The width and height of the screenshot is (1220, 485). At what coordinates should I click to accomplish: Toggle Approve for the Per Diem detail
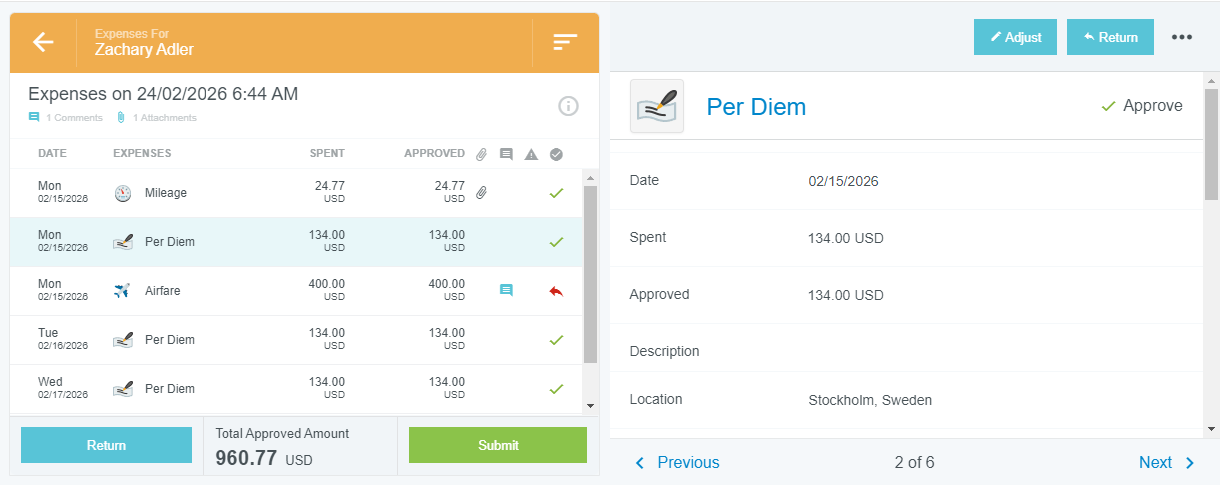click(1141, 106)
